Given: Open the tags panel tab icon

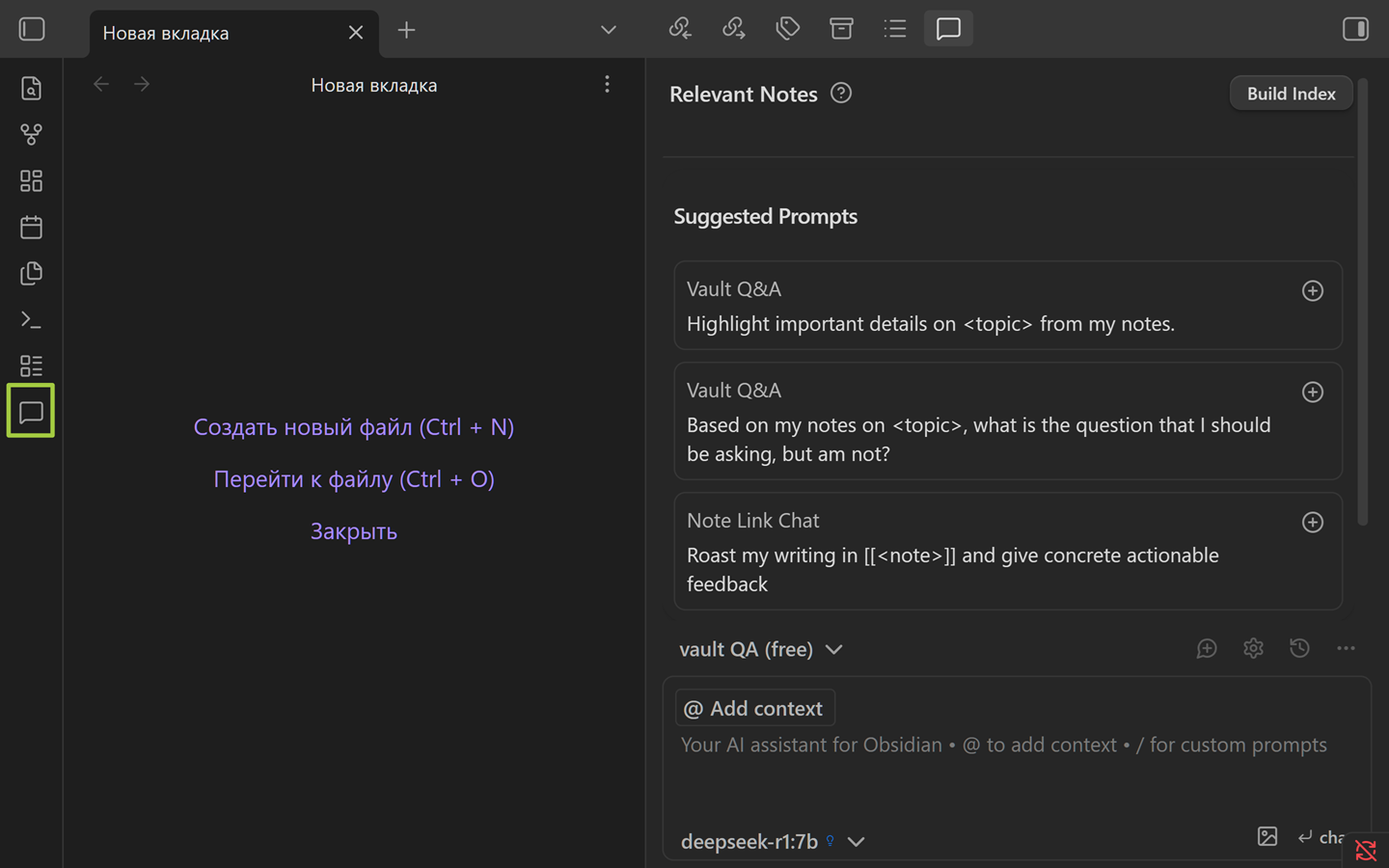Looking at the screenshot, I should click(788, 29).
